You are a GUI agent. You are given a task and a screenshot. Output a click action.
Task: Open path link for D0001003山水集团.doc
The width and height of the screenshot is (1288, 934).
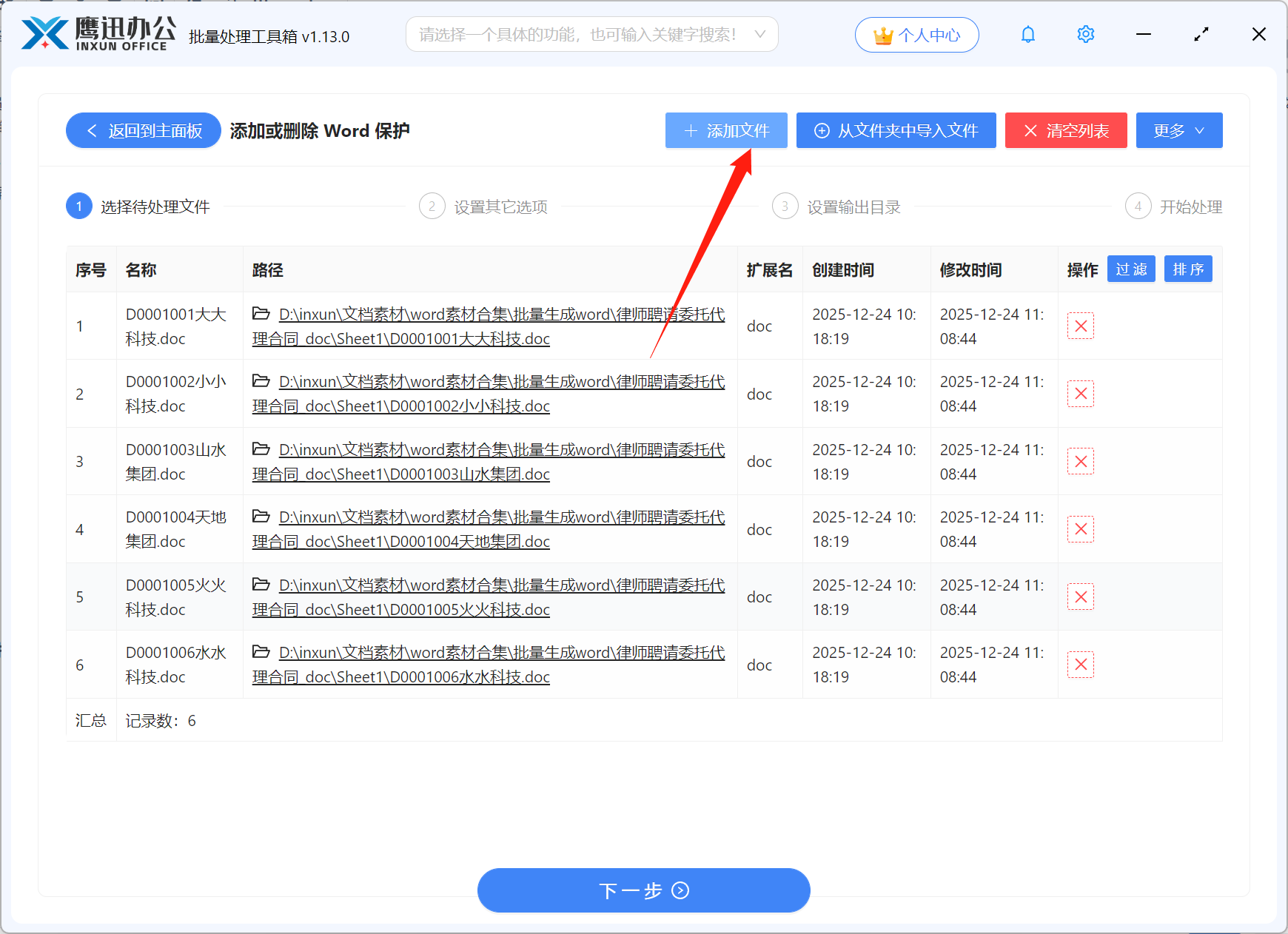489,462
